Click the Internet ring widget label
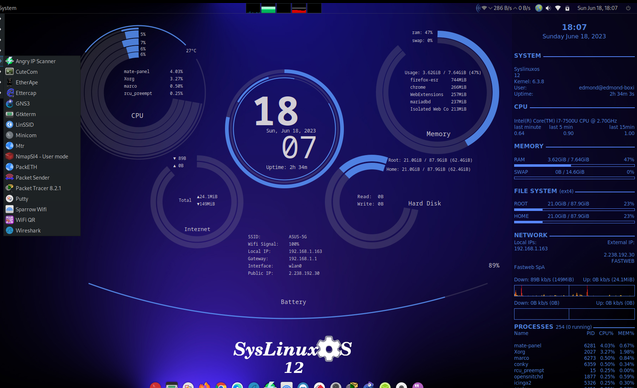Screen dimensions: 637x388 click(197, 229)
